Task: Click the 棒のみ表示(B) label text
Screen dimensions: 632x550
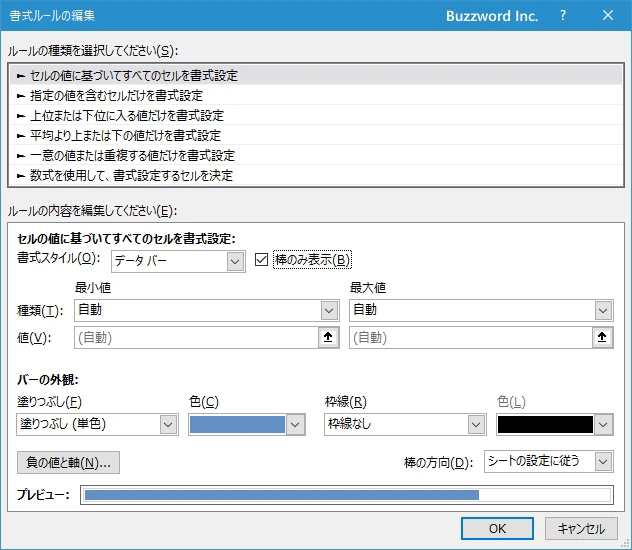Action: coord(312,260)
